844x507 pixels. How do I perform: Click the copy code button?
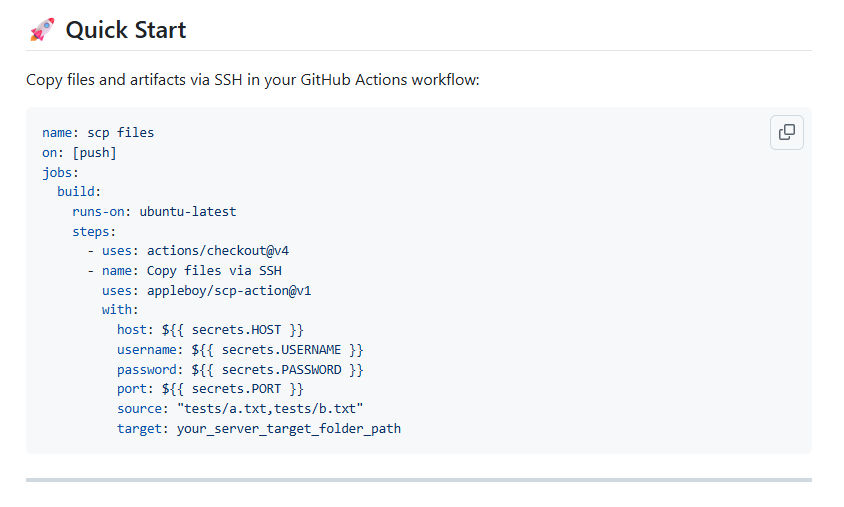tap(787, 132)
